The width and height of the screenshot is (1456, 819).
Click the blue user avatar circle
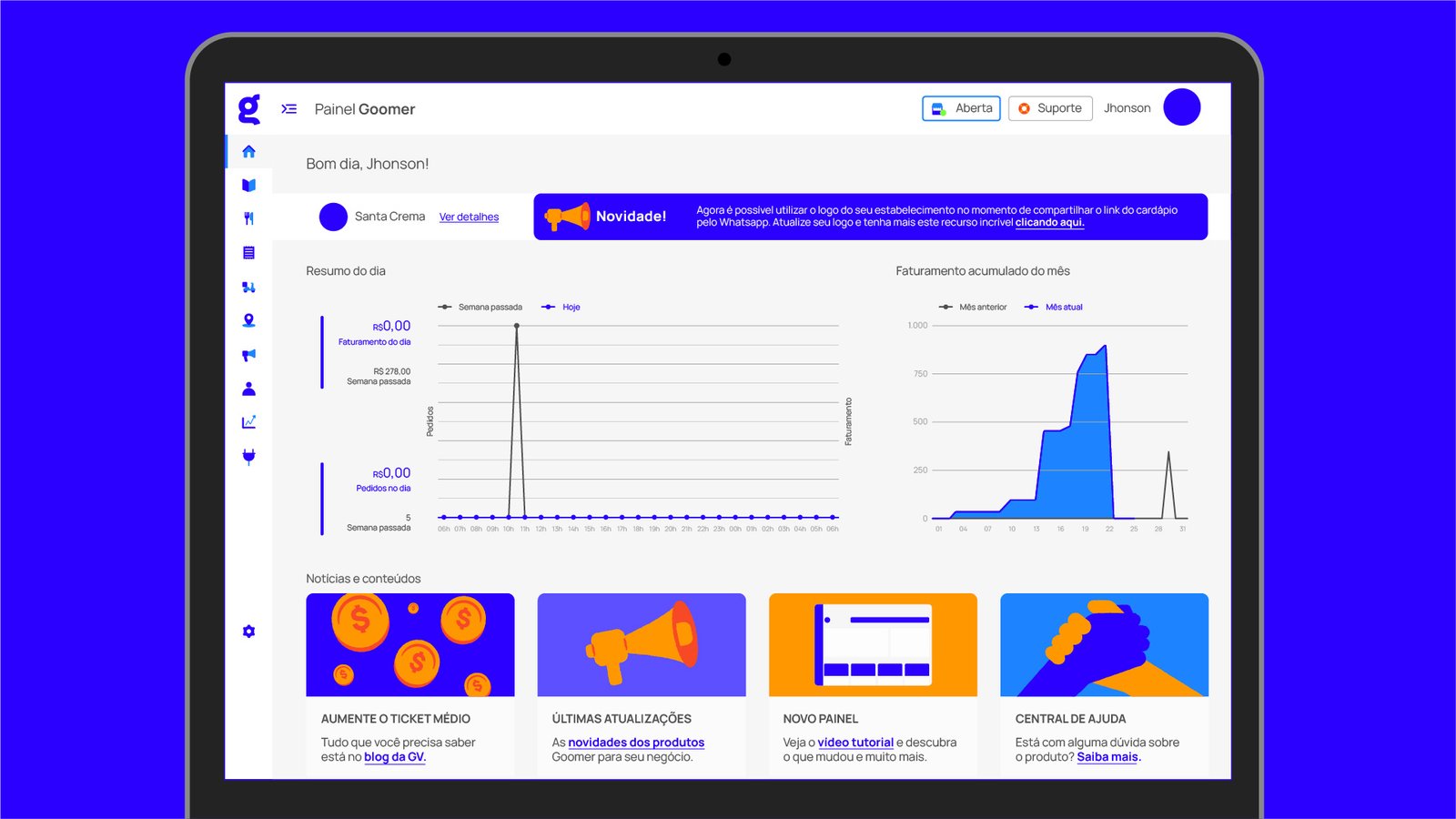tap(1182, 107)
